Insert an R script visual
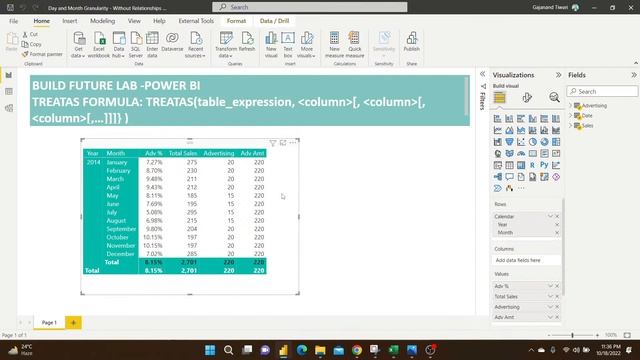 tap(533, 165)
